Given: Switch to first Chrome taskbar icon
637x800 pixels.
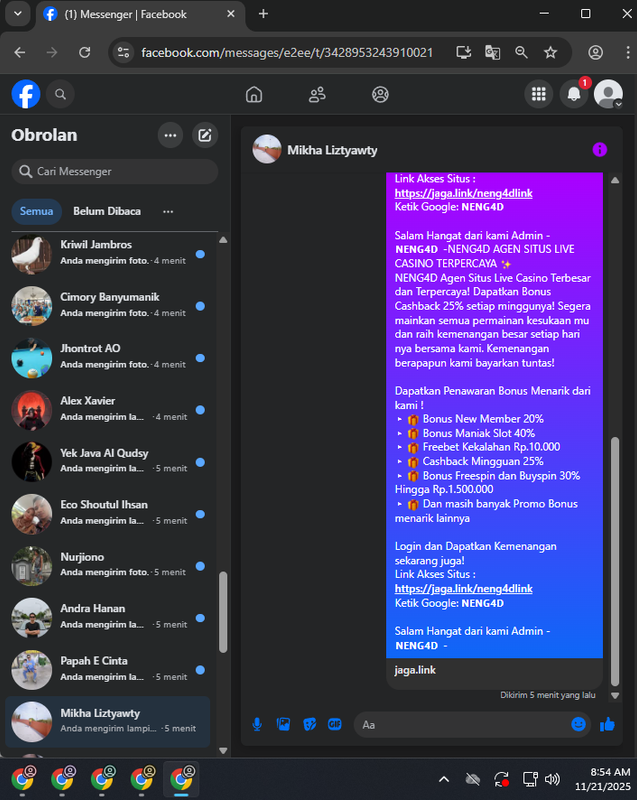Looking at the screenshot, I should 22,779.
